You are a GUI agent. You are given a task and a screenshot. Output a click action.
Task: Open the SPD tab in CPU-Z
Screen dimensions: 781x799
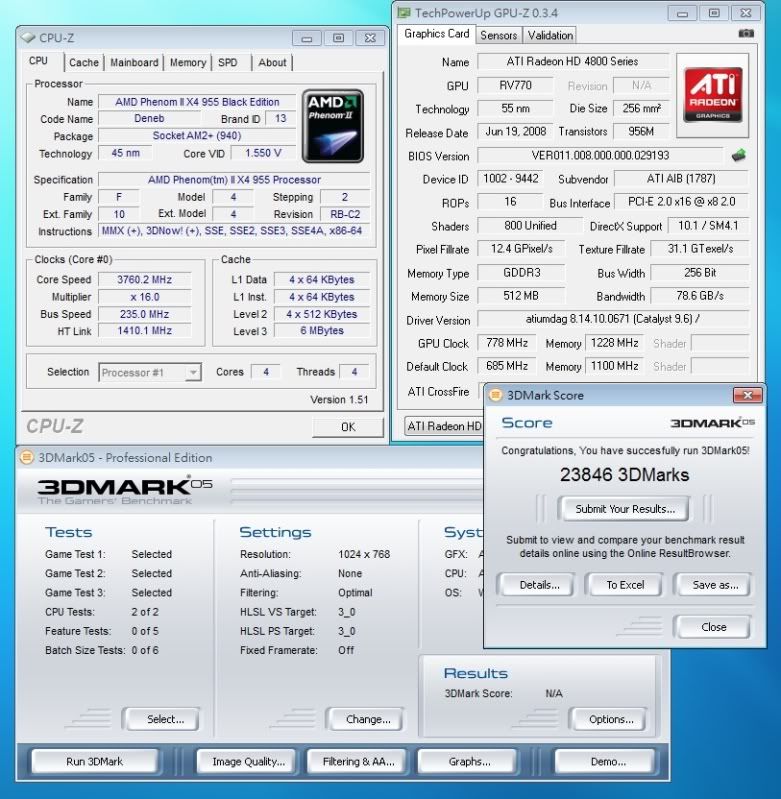[228, 63]
